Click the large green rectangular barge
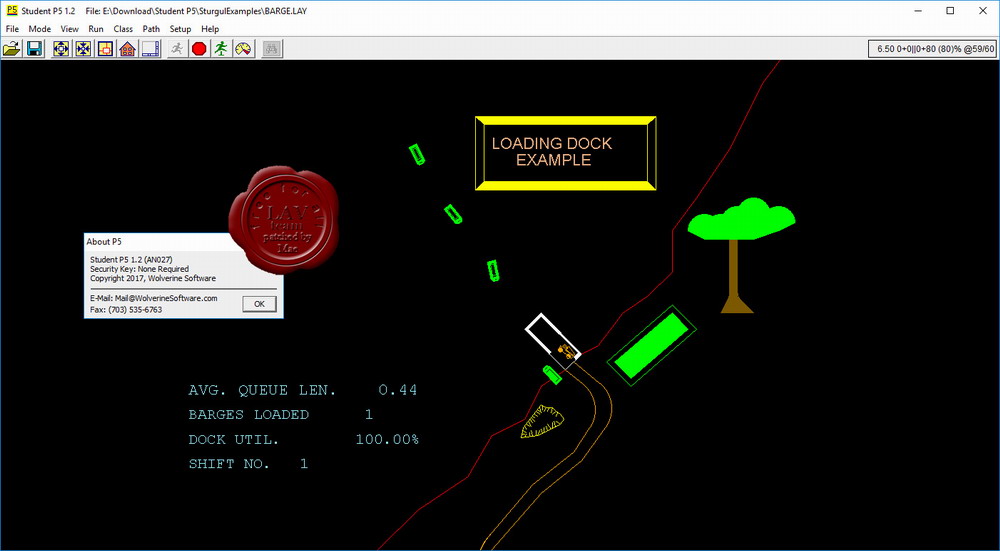This screenshot has width=1000, height=551. point(651,346)
